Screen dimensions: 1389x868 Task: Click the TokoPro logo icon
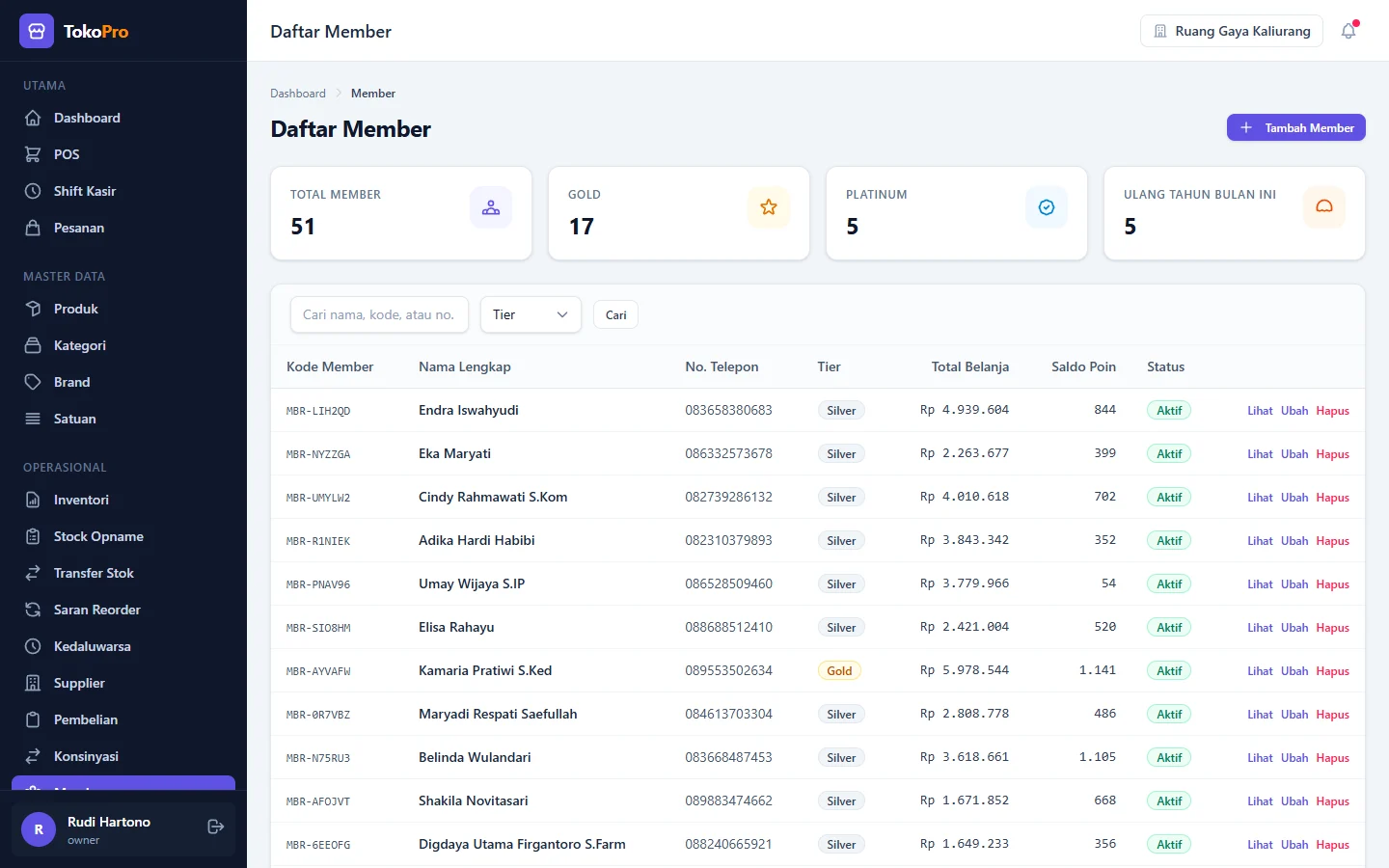coord(37,31)
